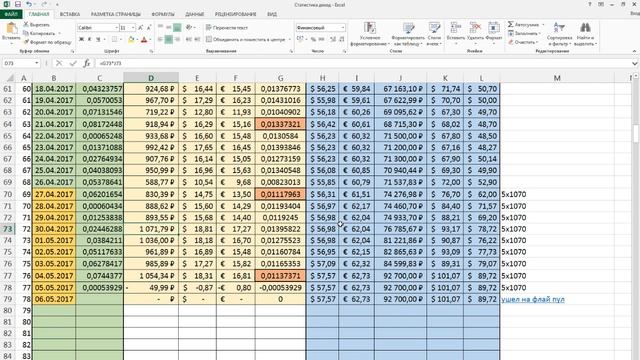
Task: Click Format (Формат) cells icon
Action: click(x=494, y=28)
